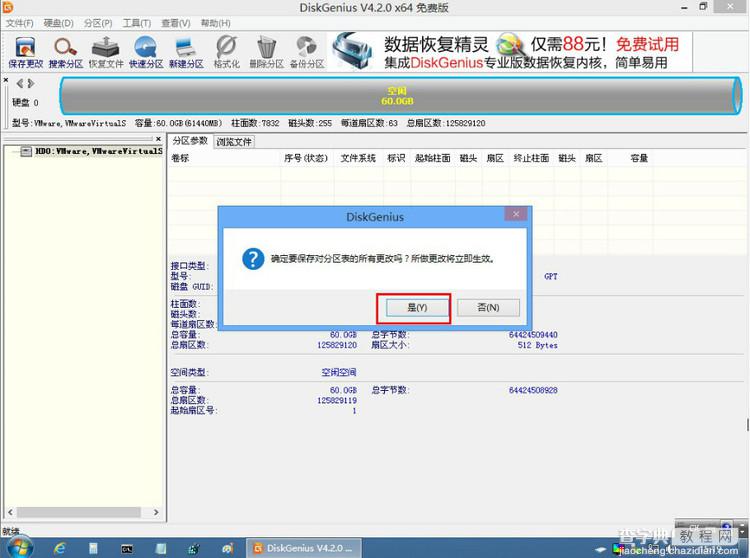This screenshot has height=558, width=750.
Task: Click the 备份分区 (Backup partition) icon
Action: tap(307, 52)
